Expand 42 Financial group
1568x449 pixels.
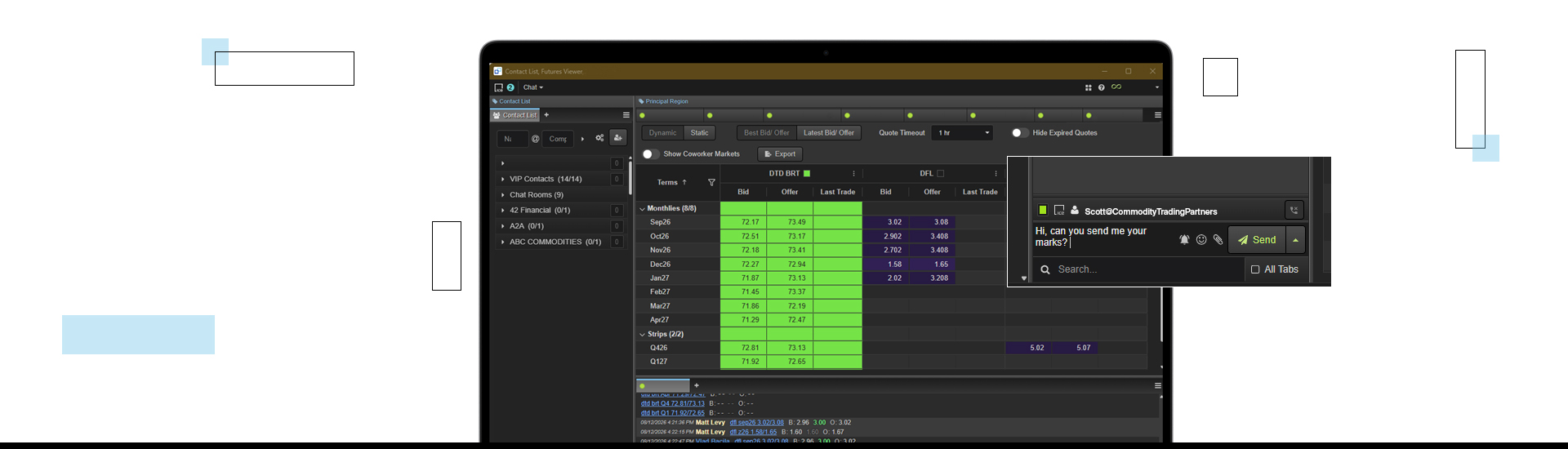pos(503,211)
